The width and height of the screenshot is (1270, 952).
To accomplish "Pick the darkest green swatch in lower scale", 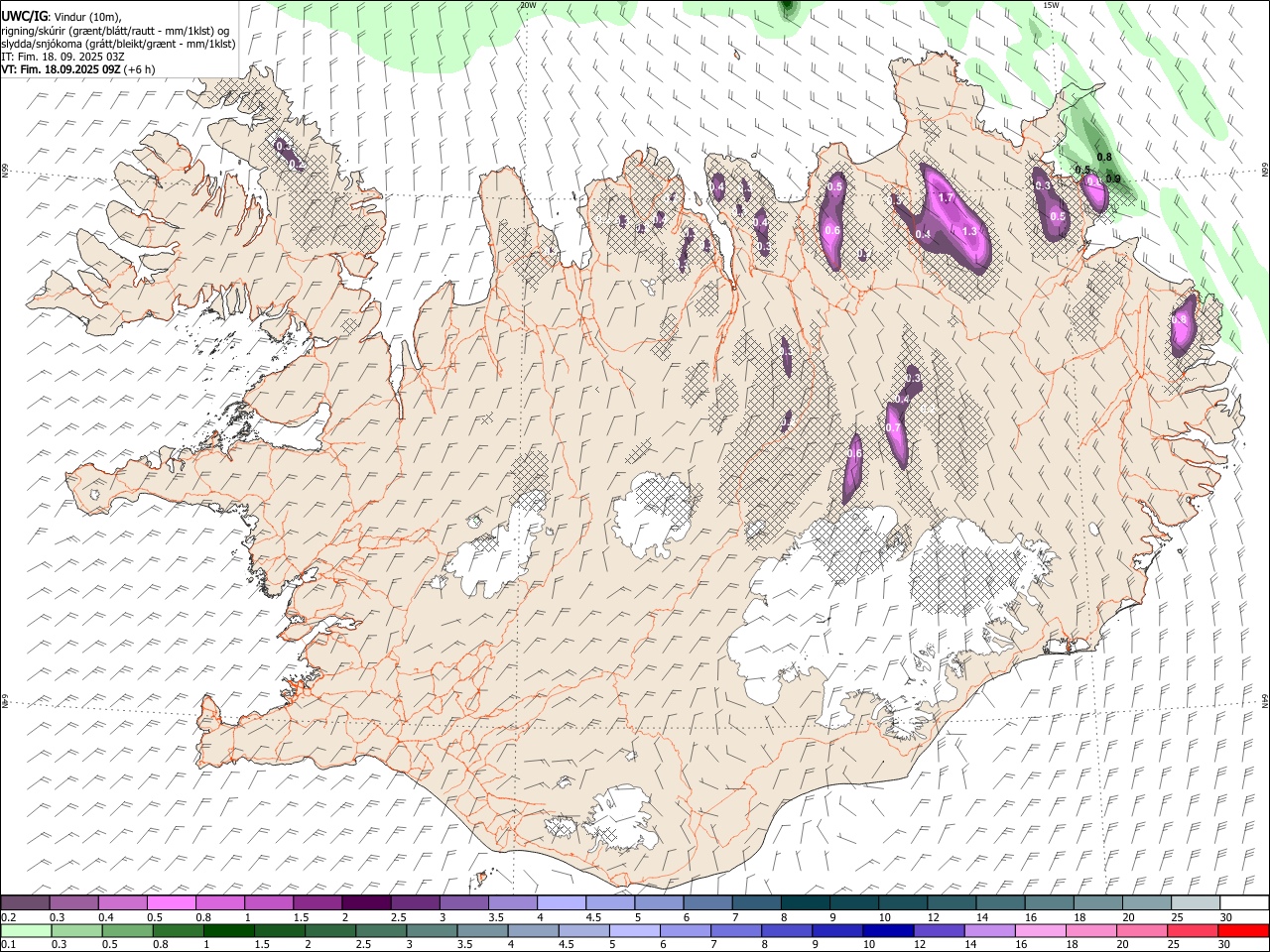I will click(228, 930).
